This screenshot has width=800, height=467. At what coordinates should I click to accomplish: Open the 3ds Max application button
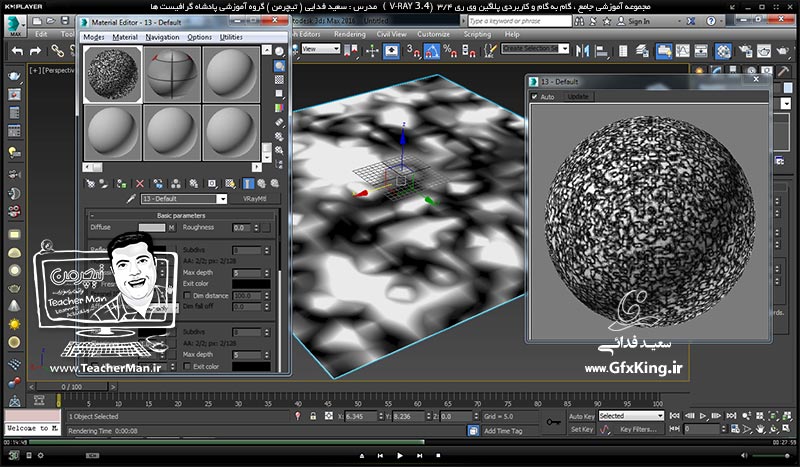[15, 26]
